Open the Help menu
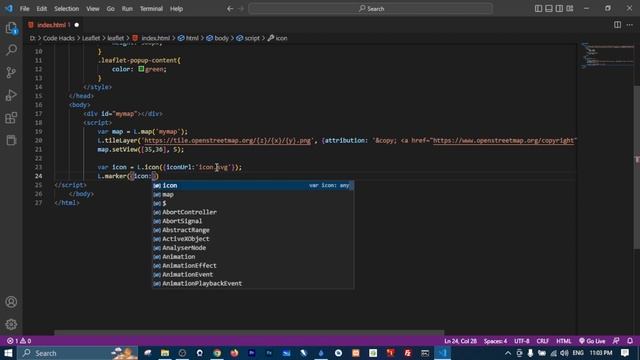Screen dimensions: 640x360 (x=176, y=9)
